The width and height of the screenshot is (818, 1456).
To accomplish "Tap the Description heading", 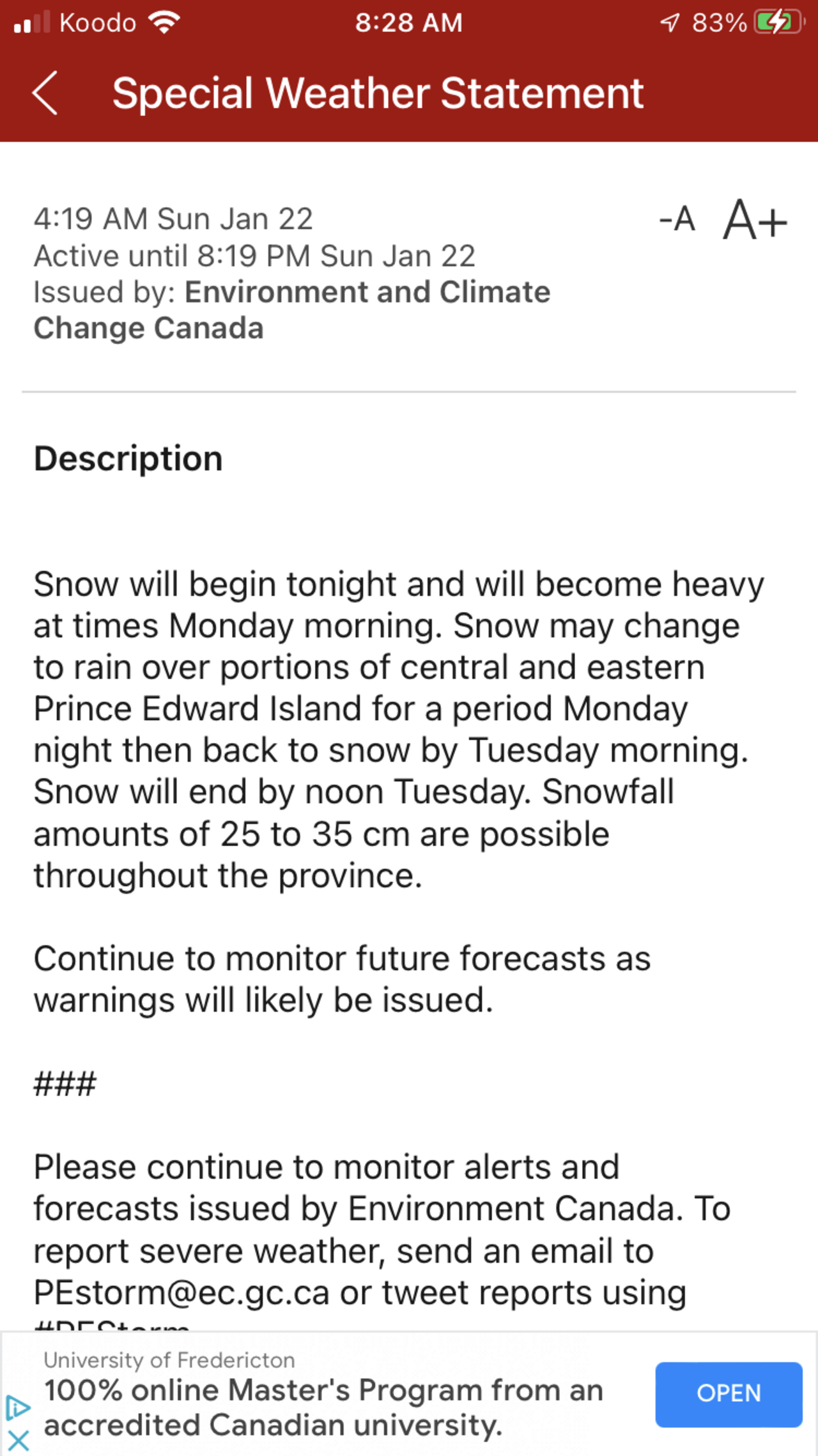I will [x=128, y=459].
